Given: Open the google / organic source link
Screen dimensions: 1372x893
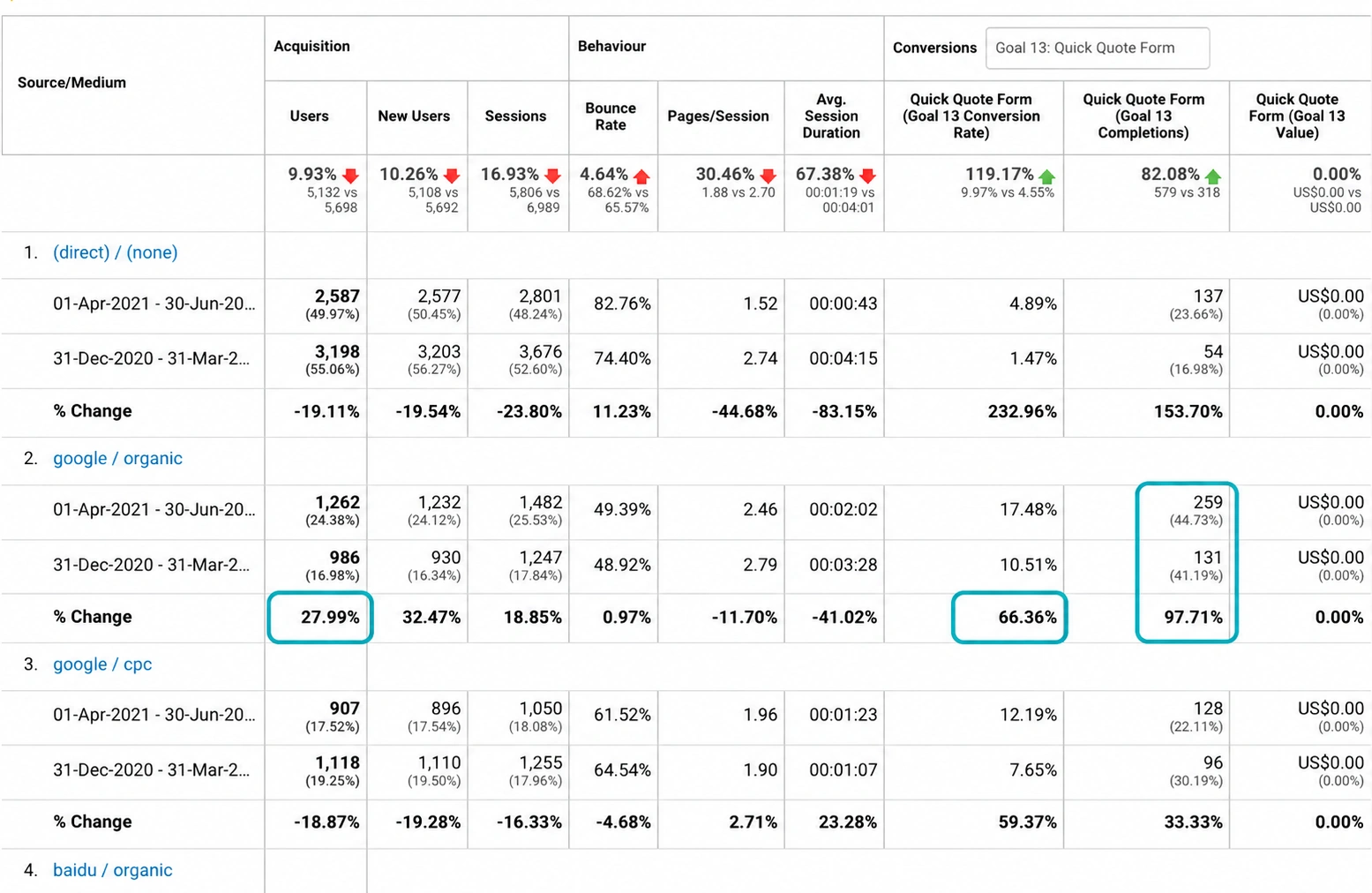Looking at the screenshot, I should coord(117,458).
